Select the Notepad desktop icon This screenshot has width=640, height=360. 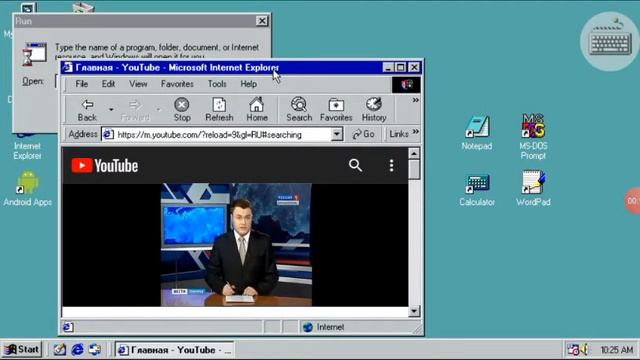tap(477, 133)
